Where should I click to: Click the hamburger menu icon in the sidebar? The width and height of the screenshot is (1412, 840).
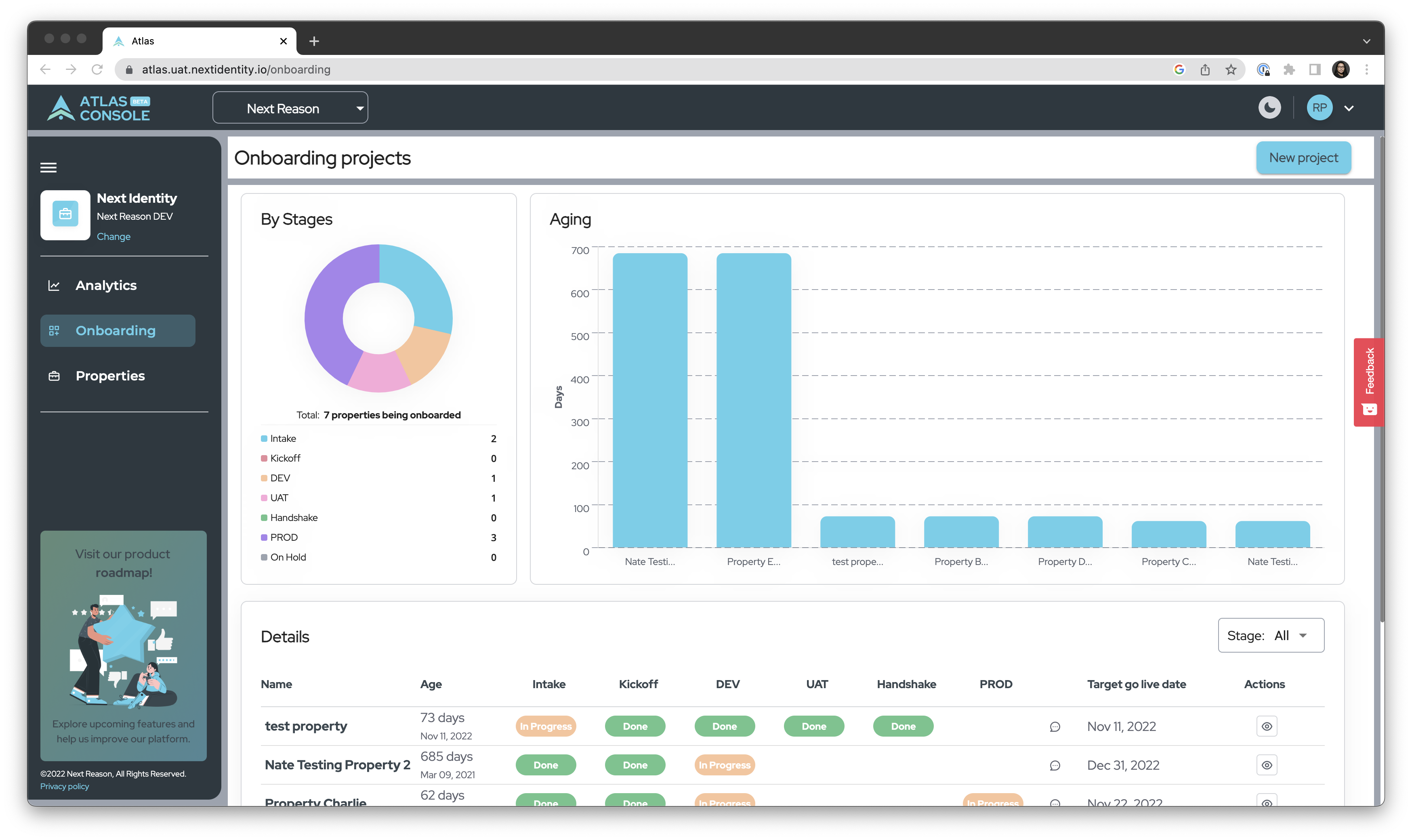point(48,168)
